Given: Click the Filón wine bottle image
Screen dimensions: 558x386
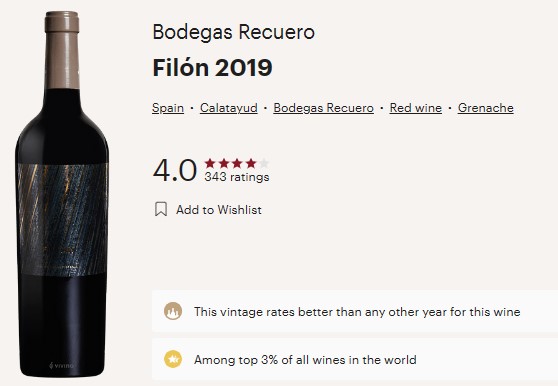Looking at the screenshot, I should [x=62, y=194].
